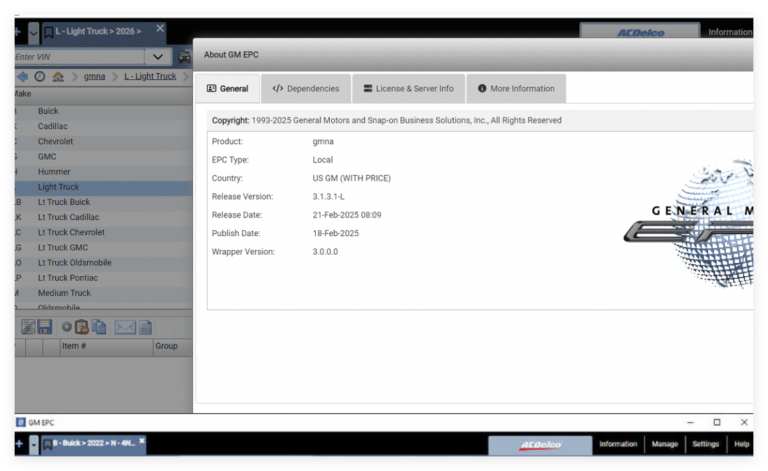The height and width of the screenshot is (471, 768).
Task: Add a new tab with the plus icon
Action: 18,32
